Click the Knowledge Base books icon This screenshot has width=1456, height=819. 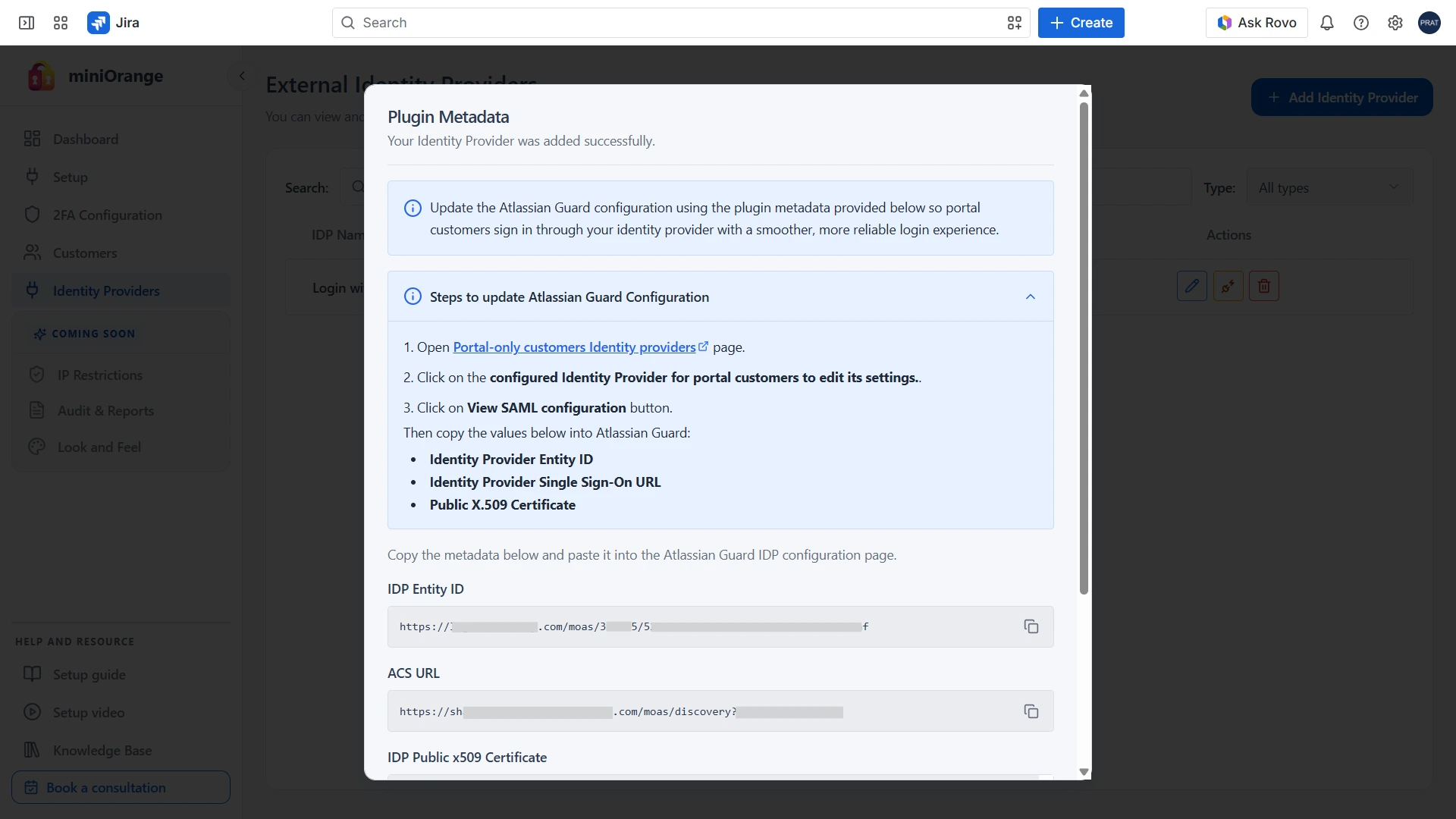pyautogui.click(x=32, y=750)
